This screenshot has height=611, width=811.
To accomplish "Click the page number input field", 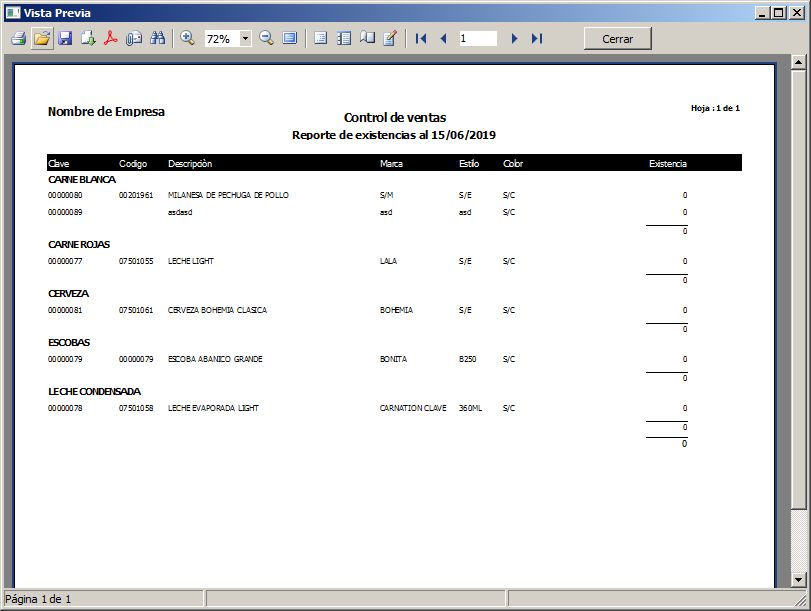I will 478,38.
